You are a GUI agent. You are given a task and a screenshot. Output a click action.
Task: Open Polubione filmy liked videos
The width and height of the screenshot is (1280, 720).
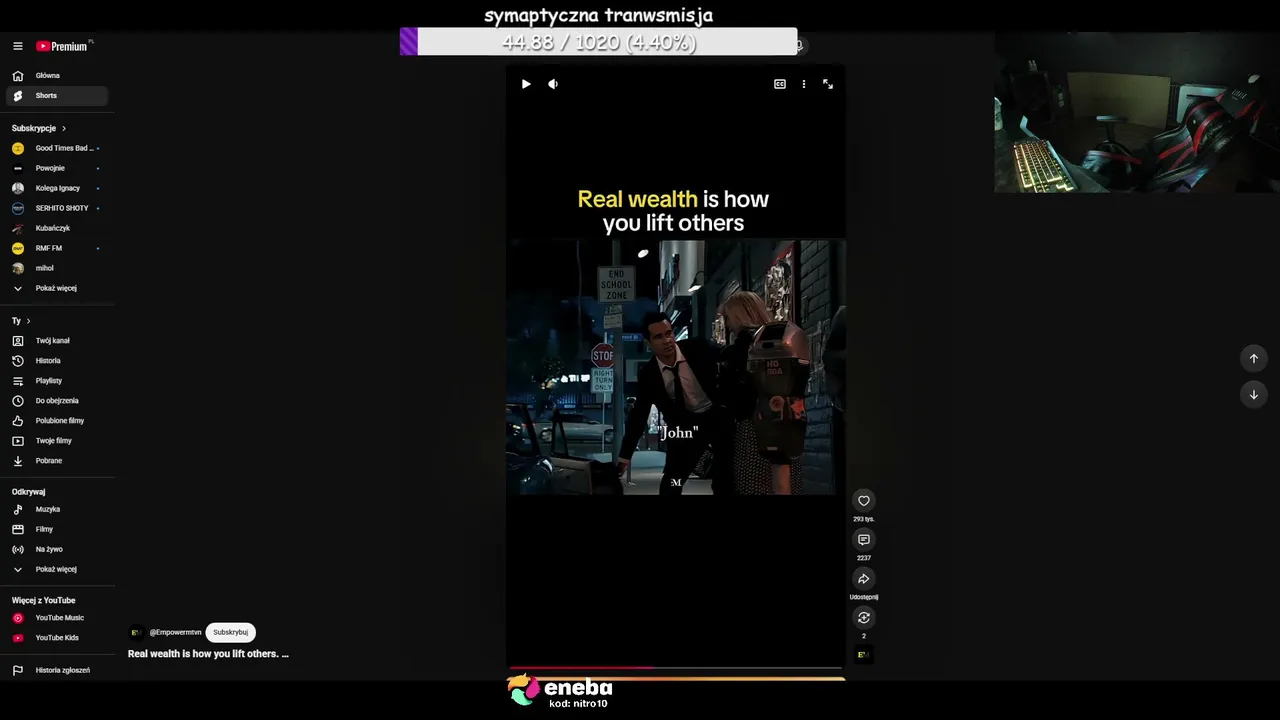point(57,421)
